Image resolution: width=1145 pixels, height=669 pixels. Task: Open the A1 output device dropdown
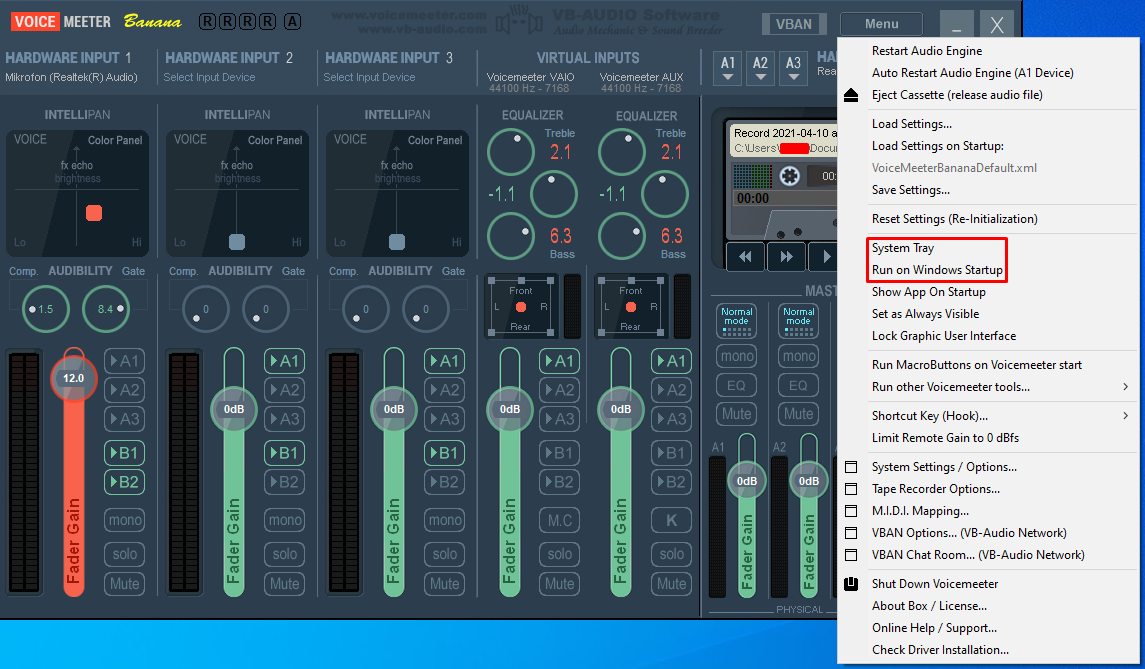727,68
